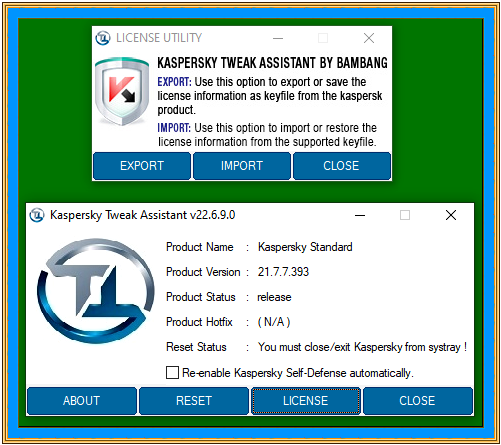This screenshot has width=501, height=445.
Task: Click the product status value 'release'
Action: pyautogui.click(x=274, y=297)
